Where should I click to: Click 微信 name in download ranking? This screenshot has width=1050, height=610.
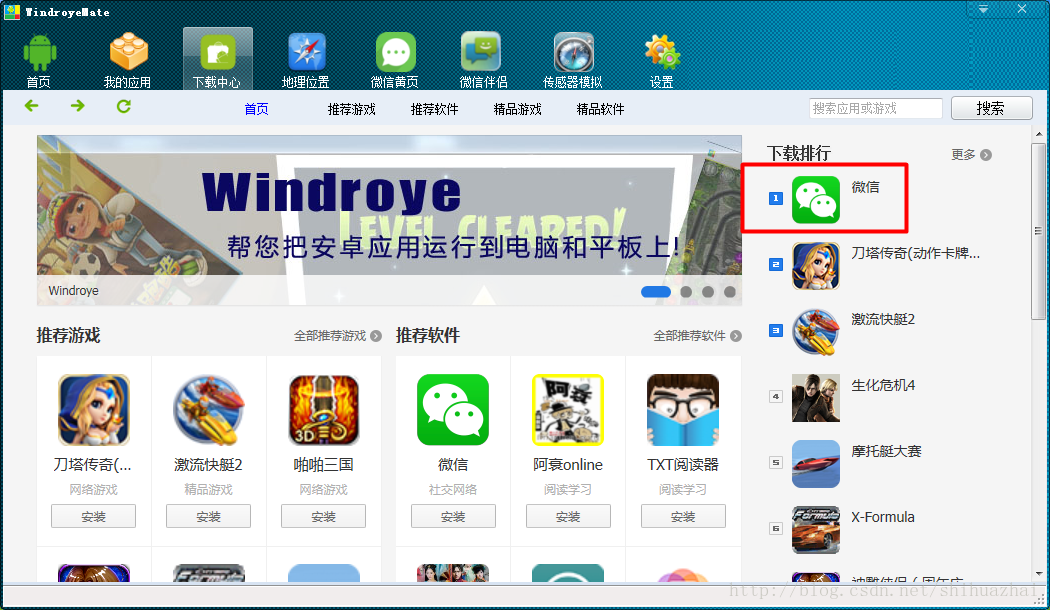pyautogui.click(x=865, y=187)
